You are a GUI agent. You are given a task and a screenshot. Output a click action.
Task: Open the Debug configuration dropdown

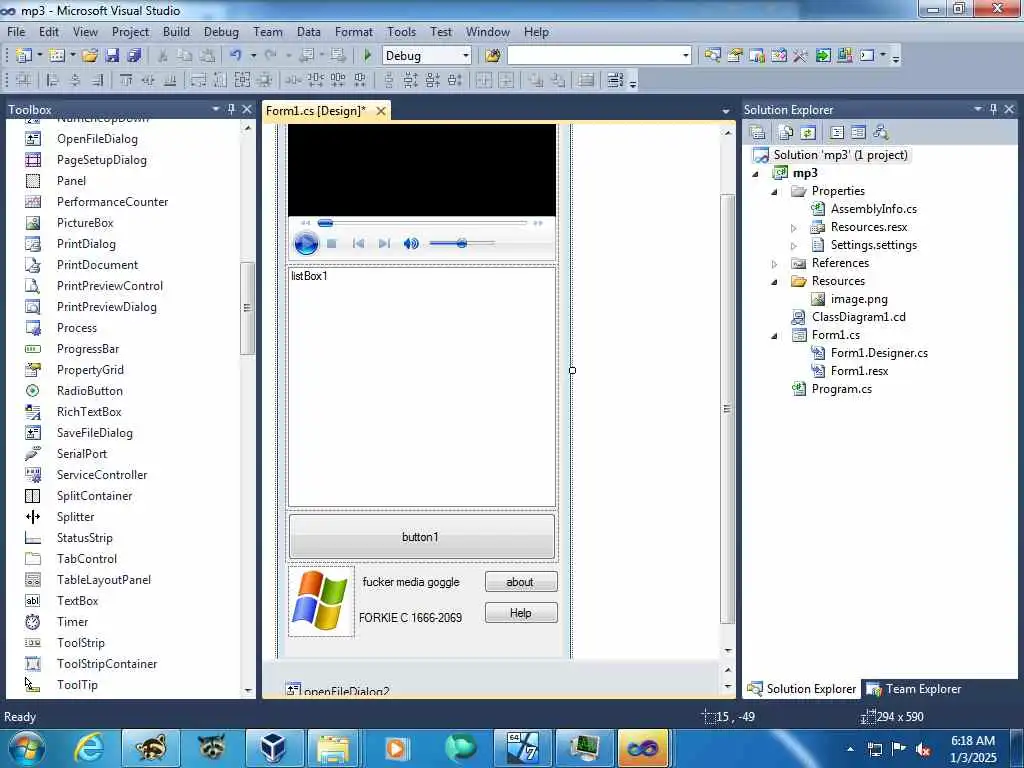[466, 56]
